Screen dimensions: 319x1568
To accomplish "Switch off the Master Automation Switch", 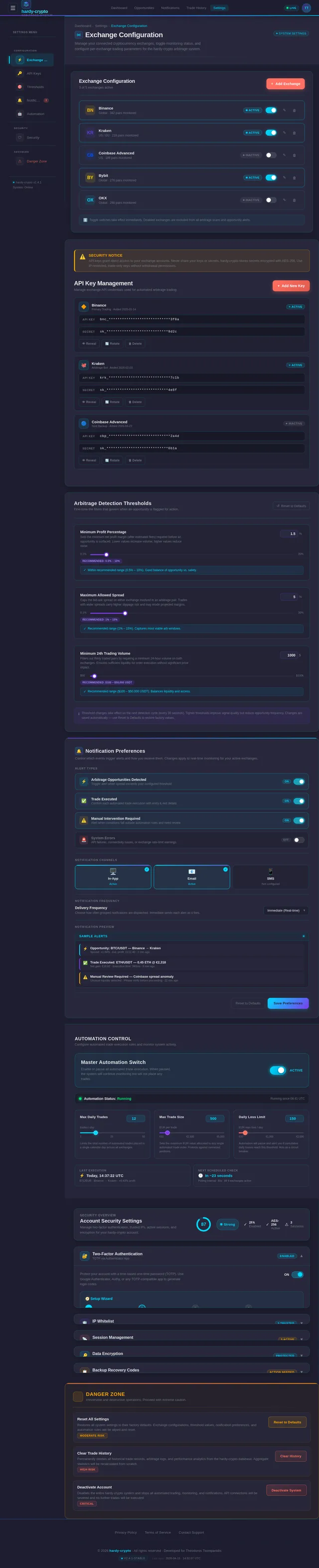I will (x=278, y=1070).
